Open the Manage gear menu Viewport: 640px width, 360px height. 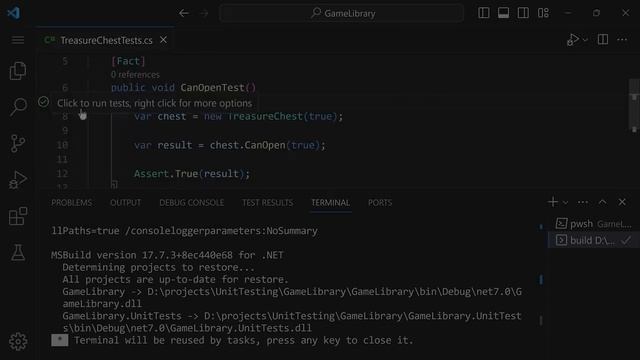point(18,342)
